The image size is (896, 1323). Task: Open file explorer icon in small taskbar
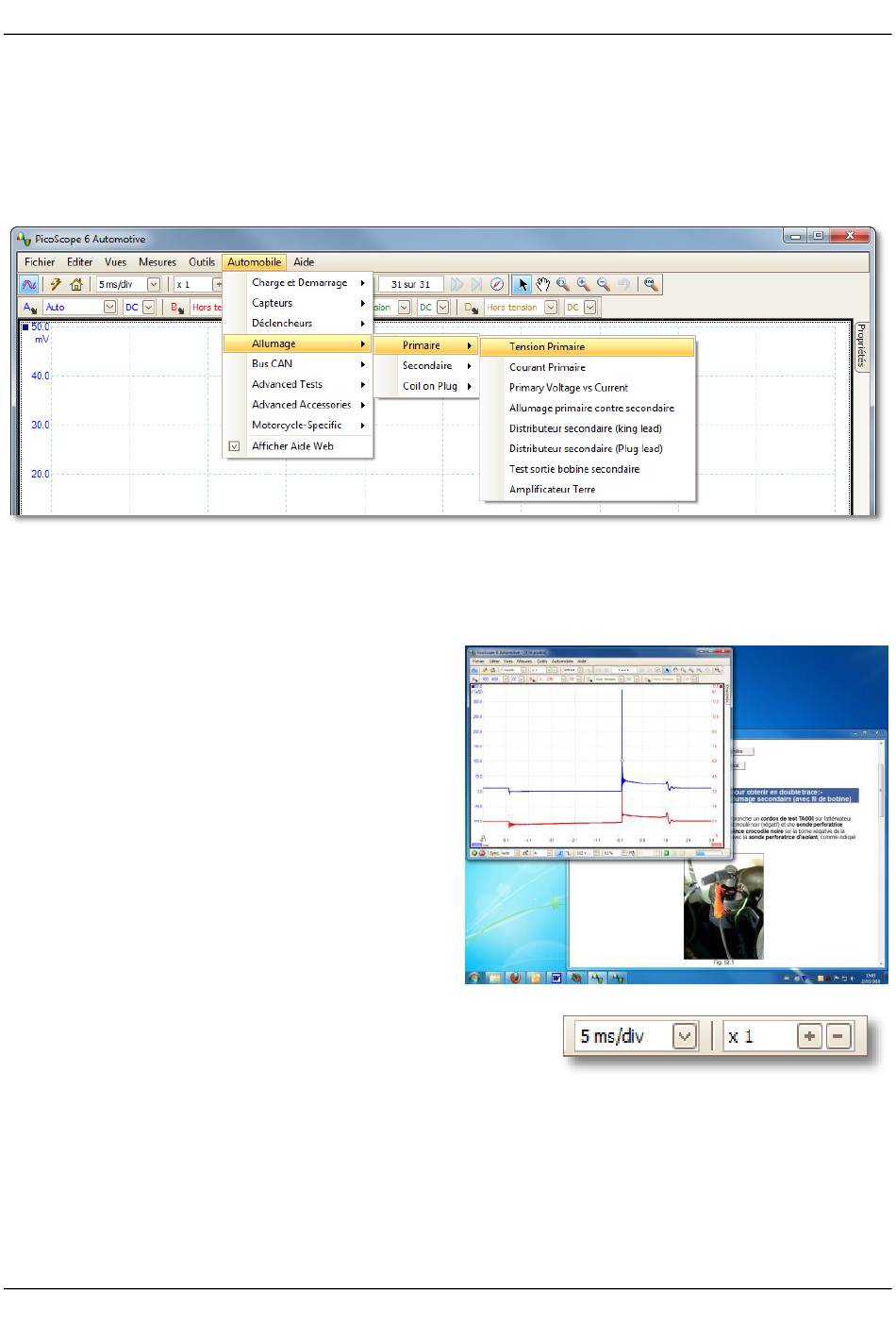pos(494,978)
